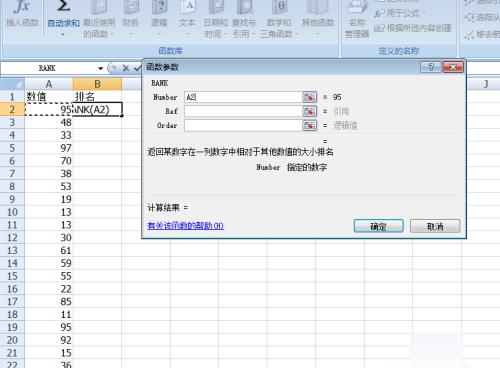Collapse dialog using Ref range selector icon
Viewport: 500px width, 368px height.
click(310, 111)
